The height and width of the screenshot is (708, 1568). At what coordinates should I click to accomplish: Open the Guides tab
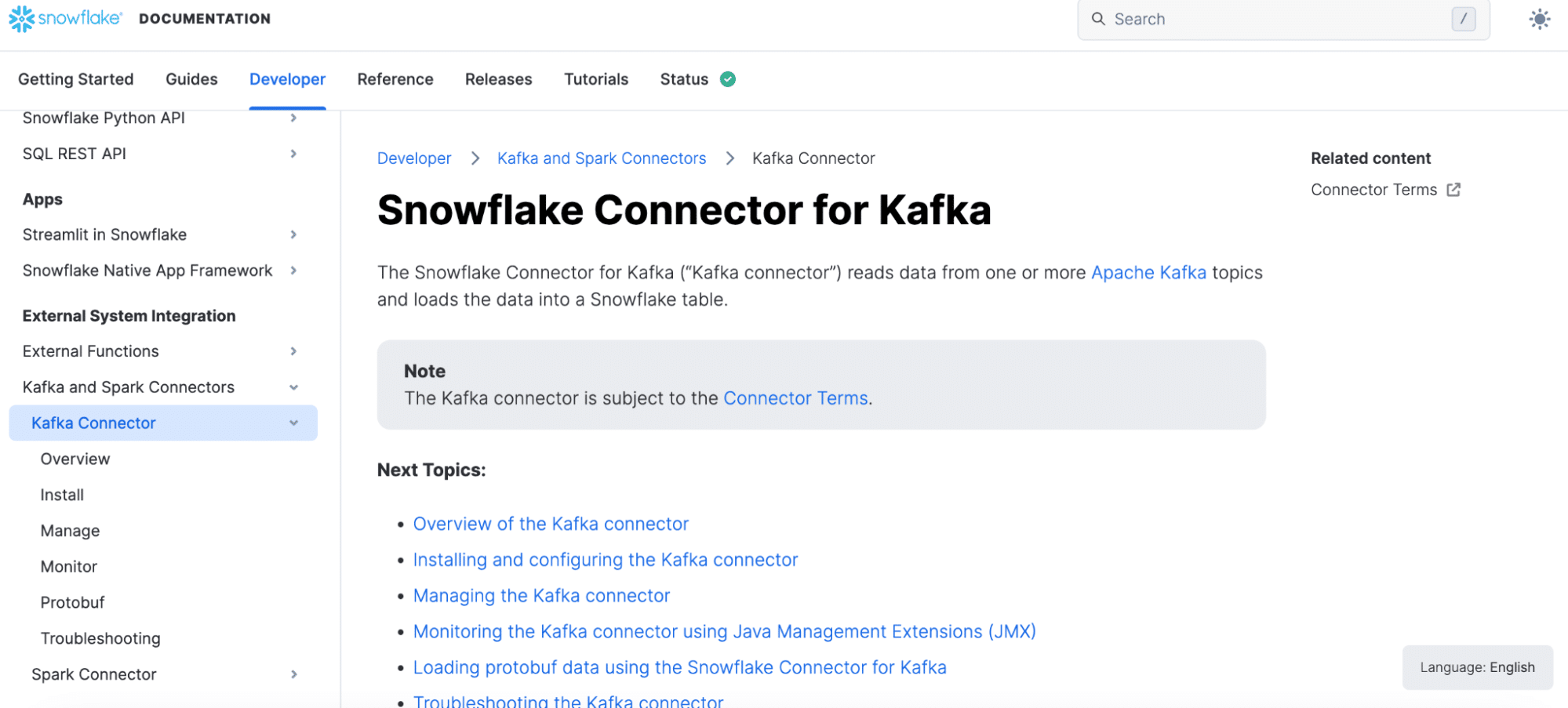[x=191, y=79]
